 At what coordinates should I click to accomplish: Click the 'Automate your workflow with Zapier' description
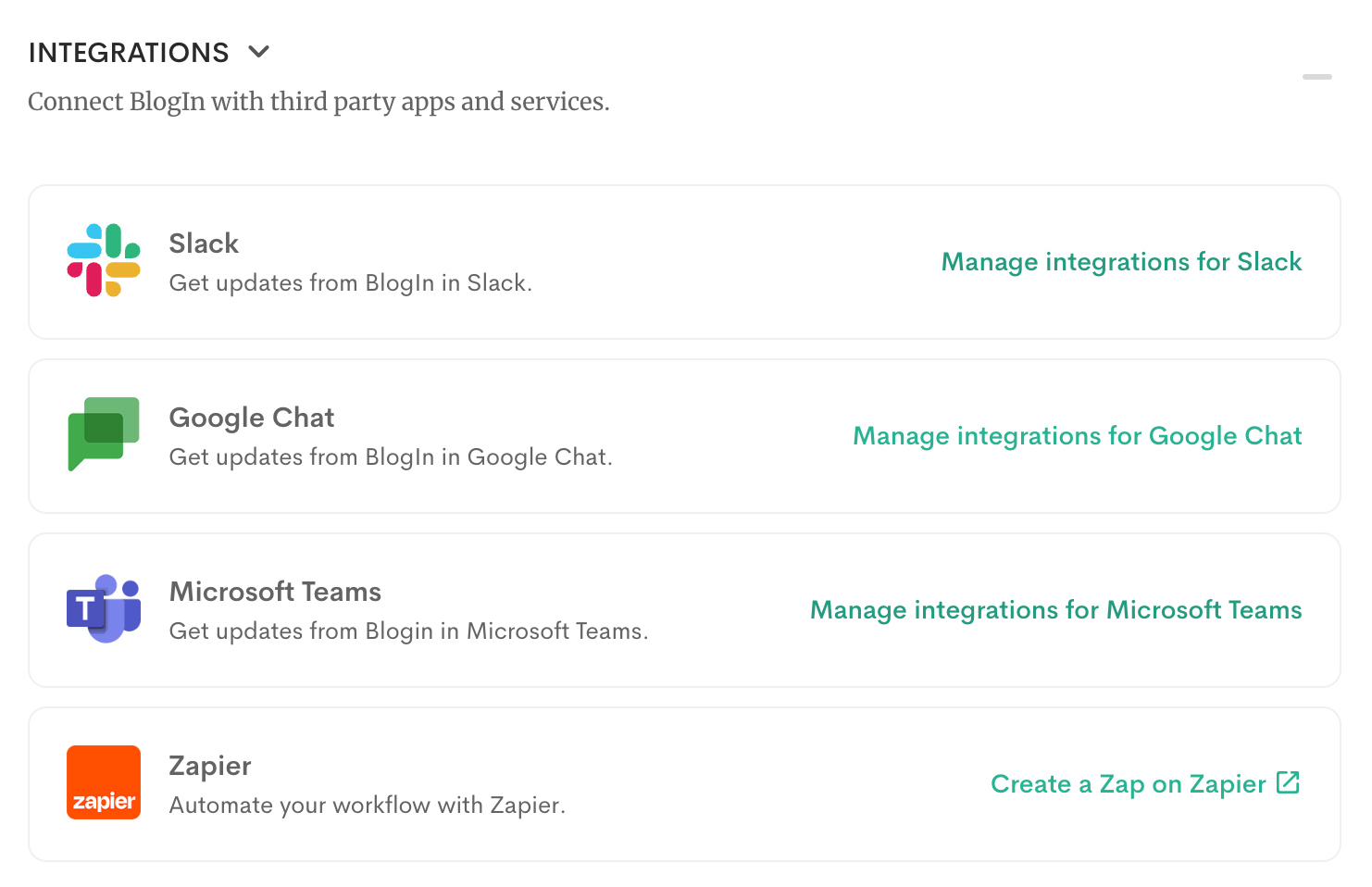(367, 806)
